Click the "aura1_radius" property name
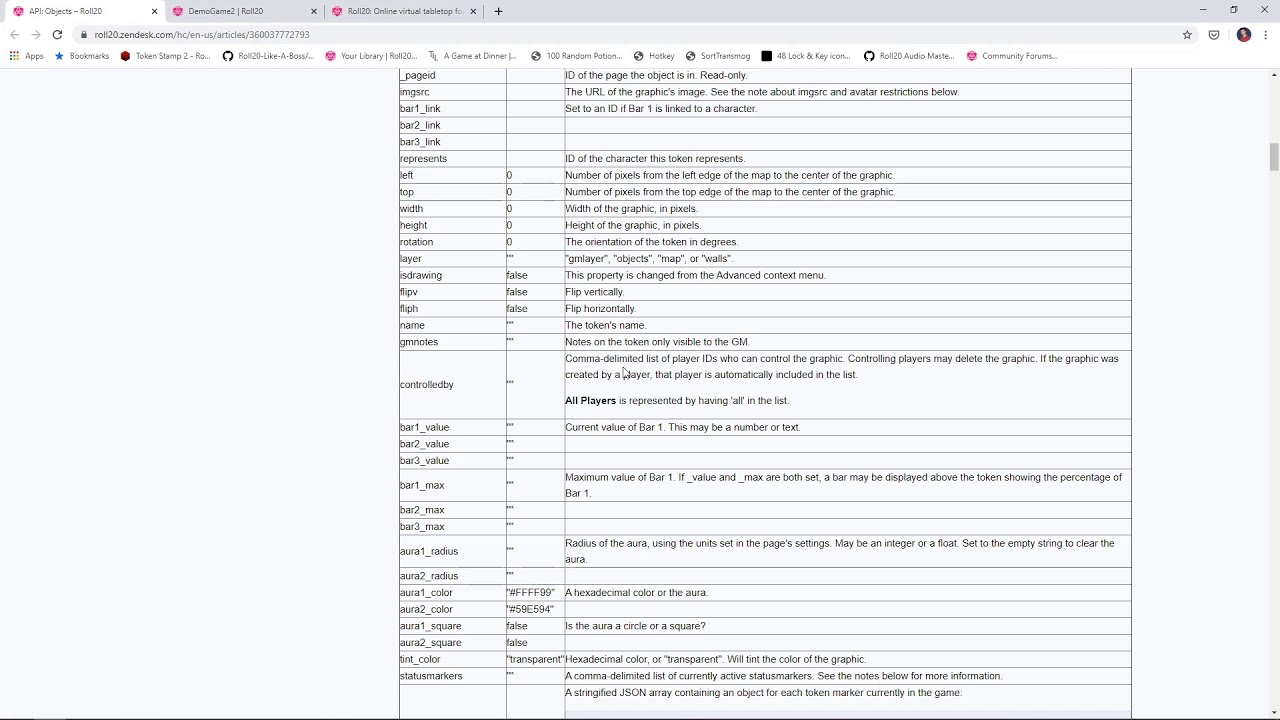 tap(429, 552)
